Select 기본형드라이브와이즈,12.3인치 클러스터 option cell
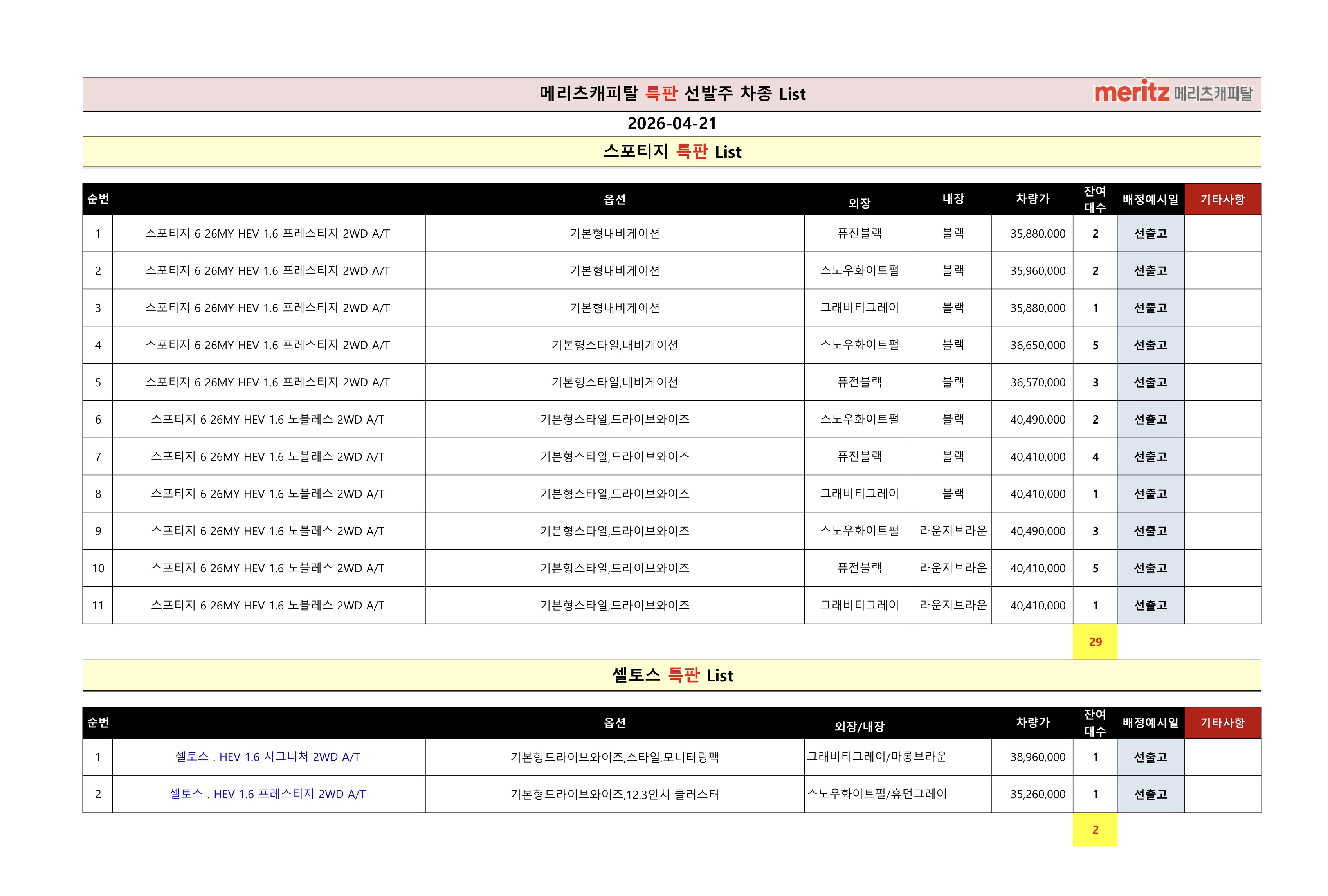 pos(614,794)
